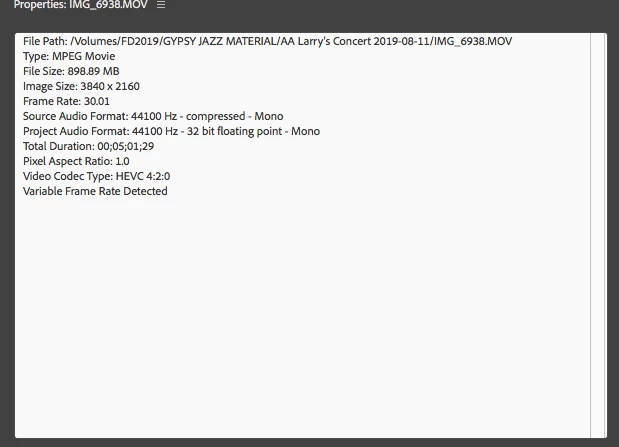Click the Variable Frame Rate Detected line
The height and width of the screenshot is (447, 619).
[95, 191]
